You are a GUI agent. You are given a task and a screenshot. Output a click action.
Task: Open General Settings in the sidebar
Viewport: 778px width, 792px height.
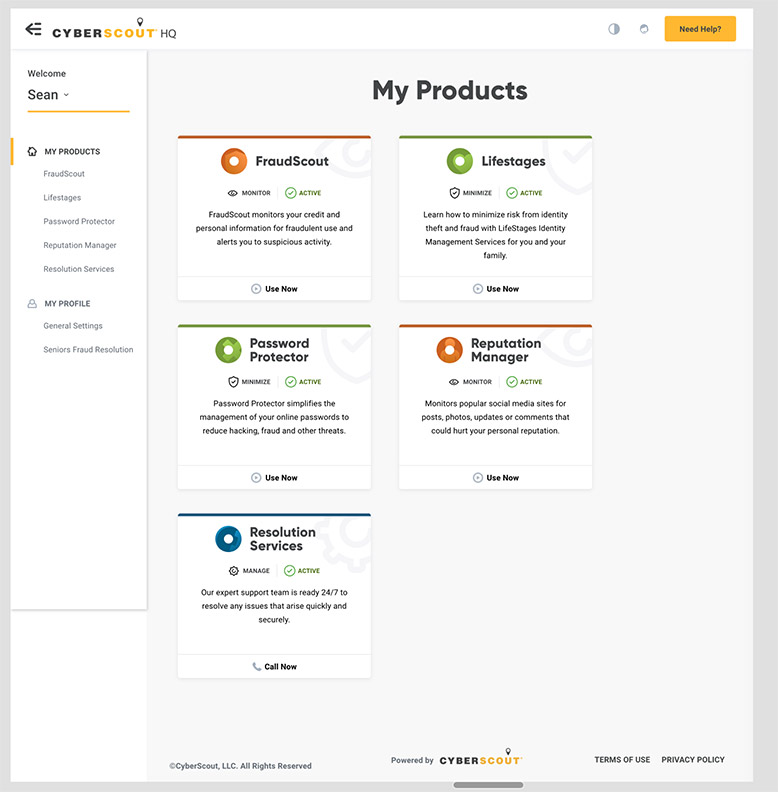point(73,326)
